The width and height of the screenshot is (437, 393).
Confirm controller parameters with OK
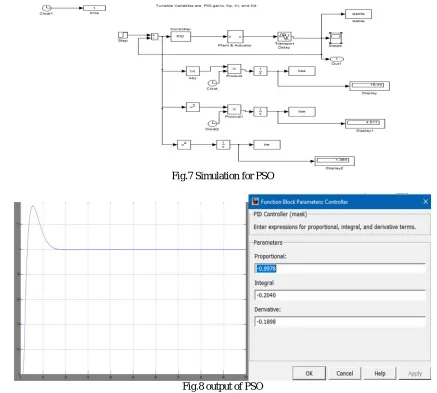tap(309, 373)
